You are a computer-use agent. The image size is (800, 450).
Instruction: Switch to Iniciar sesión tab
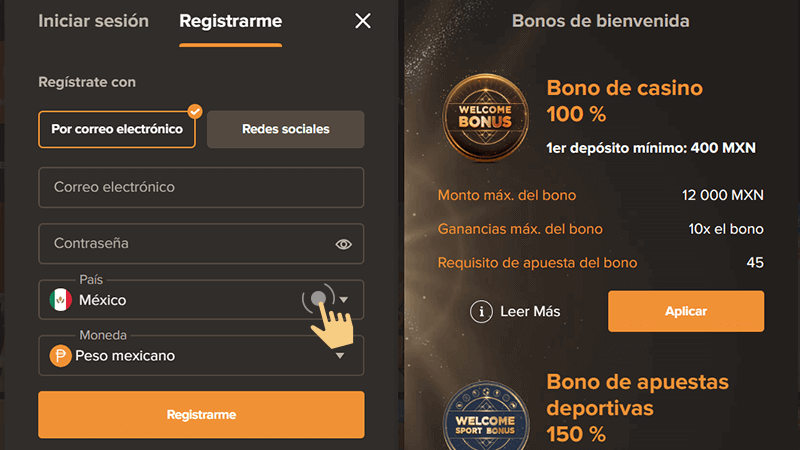coord(93,21)
